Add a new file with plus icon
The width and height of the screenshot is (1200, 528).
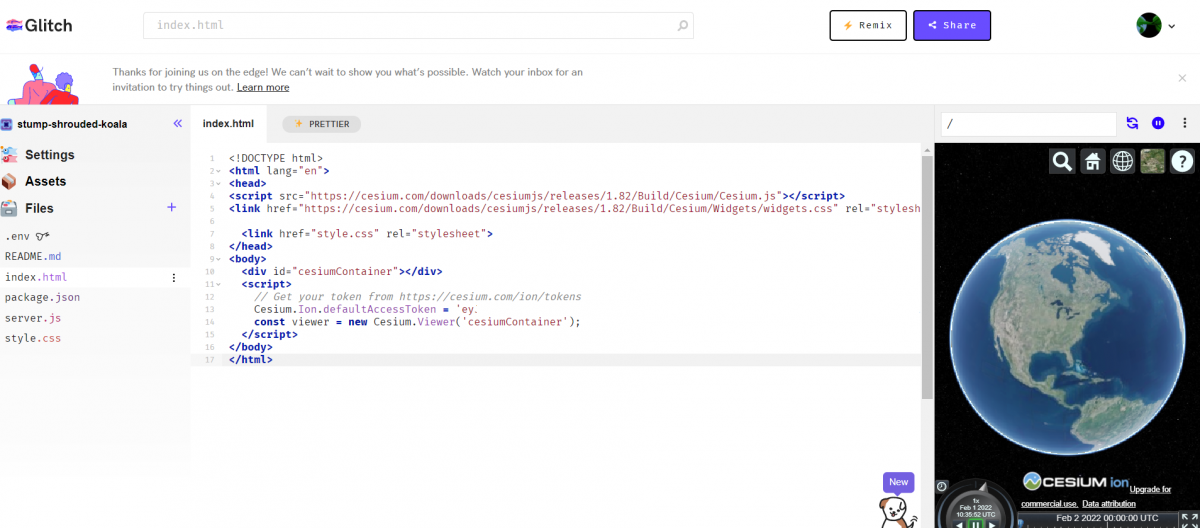pos(171,207)
